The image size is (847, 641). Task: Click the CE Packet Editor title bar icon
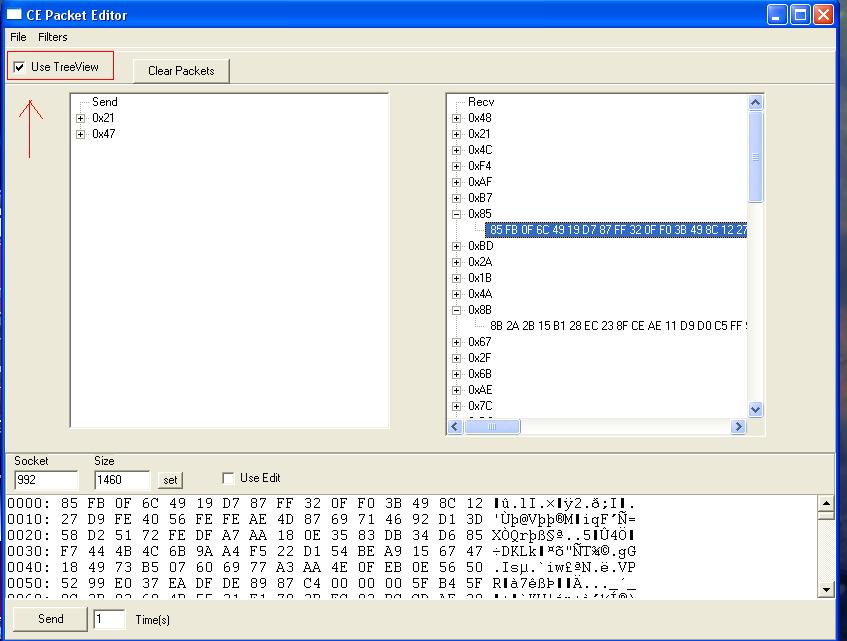pos(14,14)
